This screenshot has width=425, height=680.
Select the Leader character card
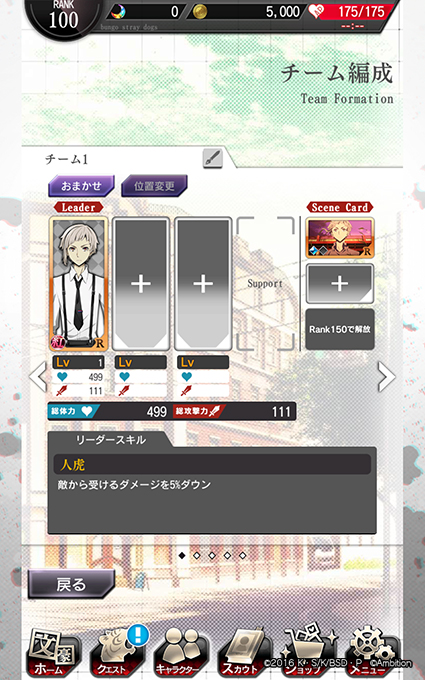(78, 284)
